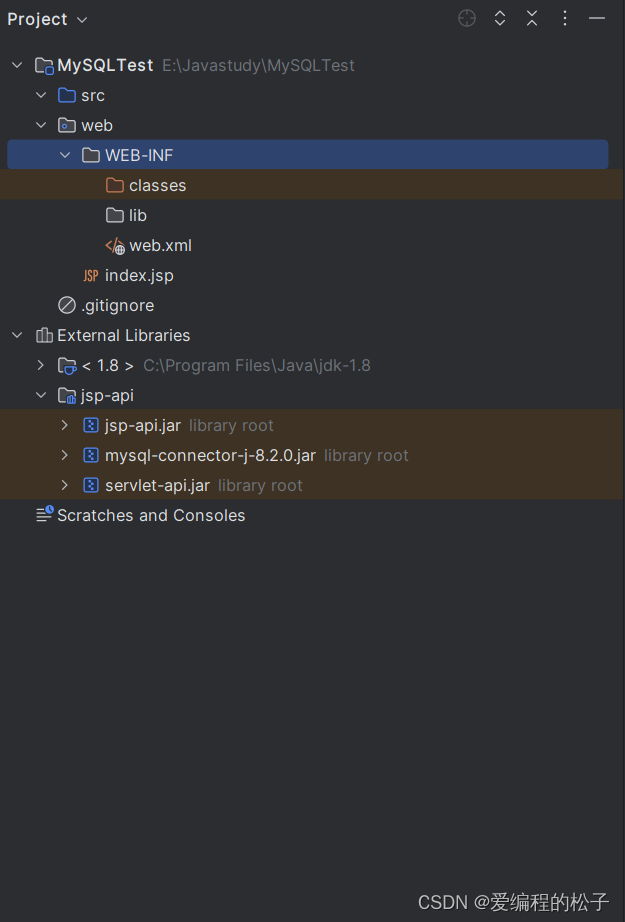
Task: Select jsp-api.jar in the tree
Action: click(143, 425)
